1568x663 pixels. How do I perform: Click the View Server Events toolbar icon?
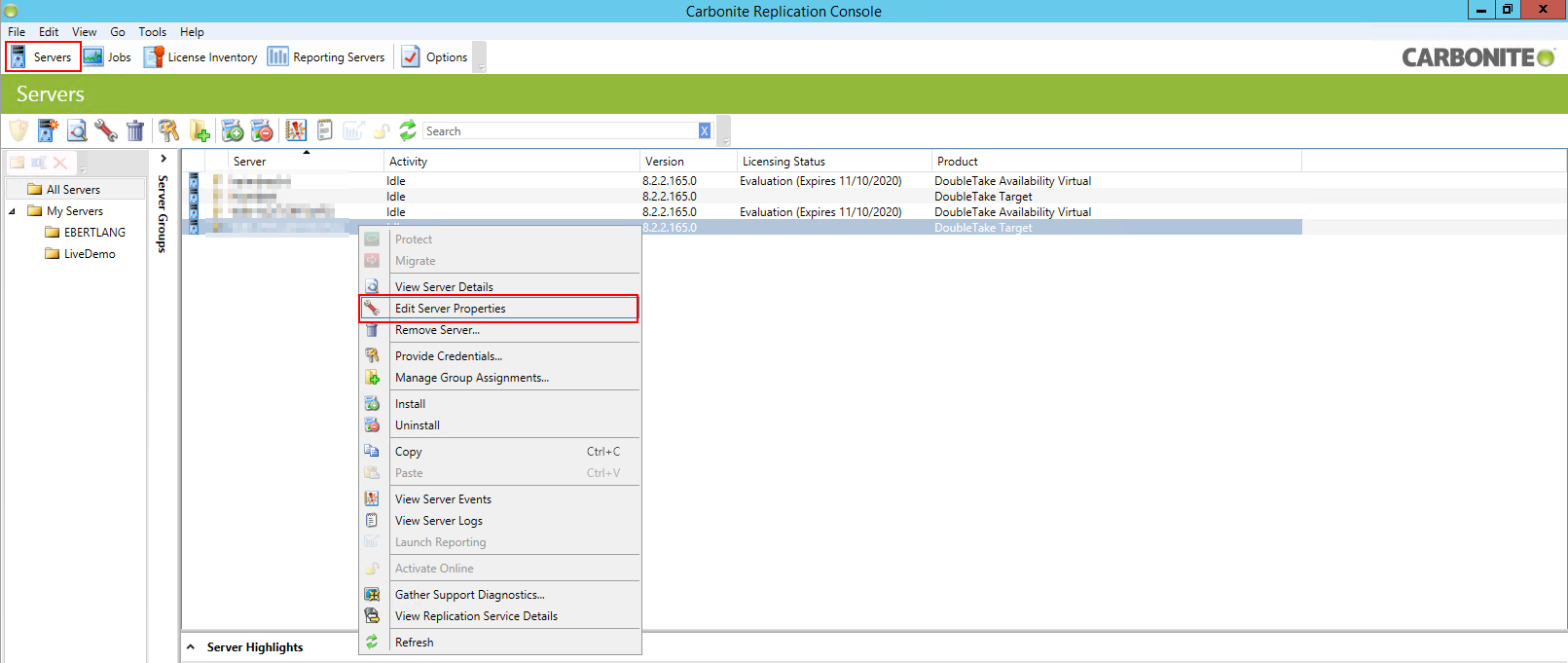[x=296, y=130]
